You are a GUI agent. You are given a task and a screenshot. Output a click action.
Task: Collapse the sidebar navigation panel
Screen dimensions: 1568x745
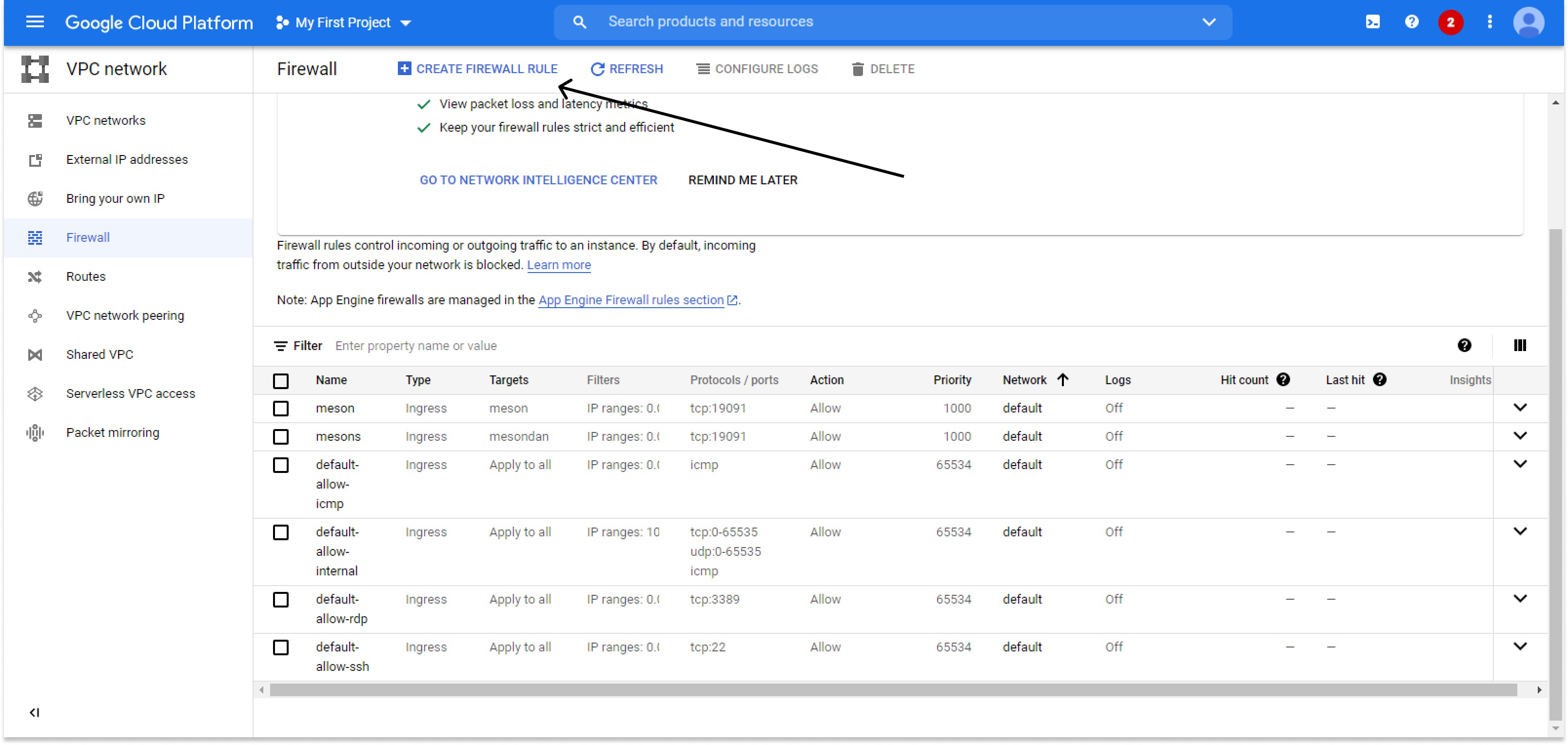[35, 712]
